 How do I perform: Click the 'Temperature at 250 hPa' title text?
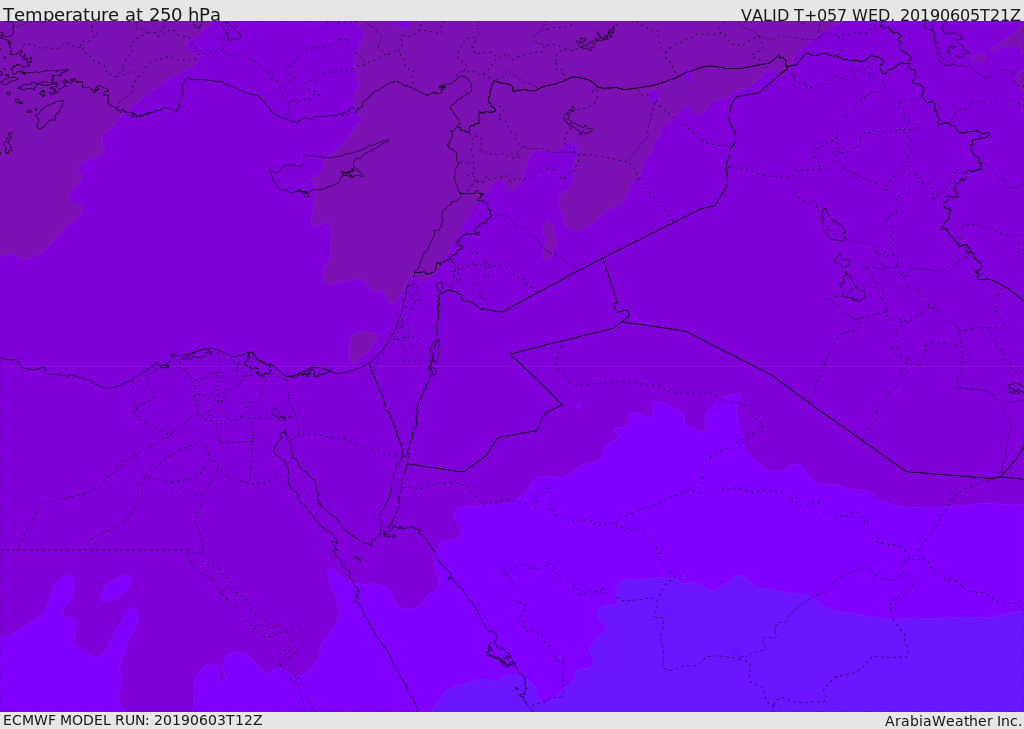(x=112, y=14)
